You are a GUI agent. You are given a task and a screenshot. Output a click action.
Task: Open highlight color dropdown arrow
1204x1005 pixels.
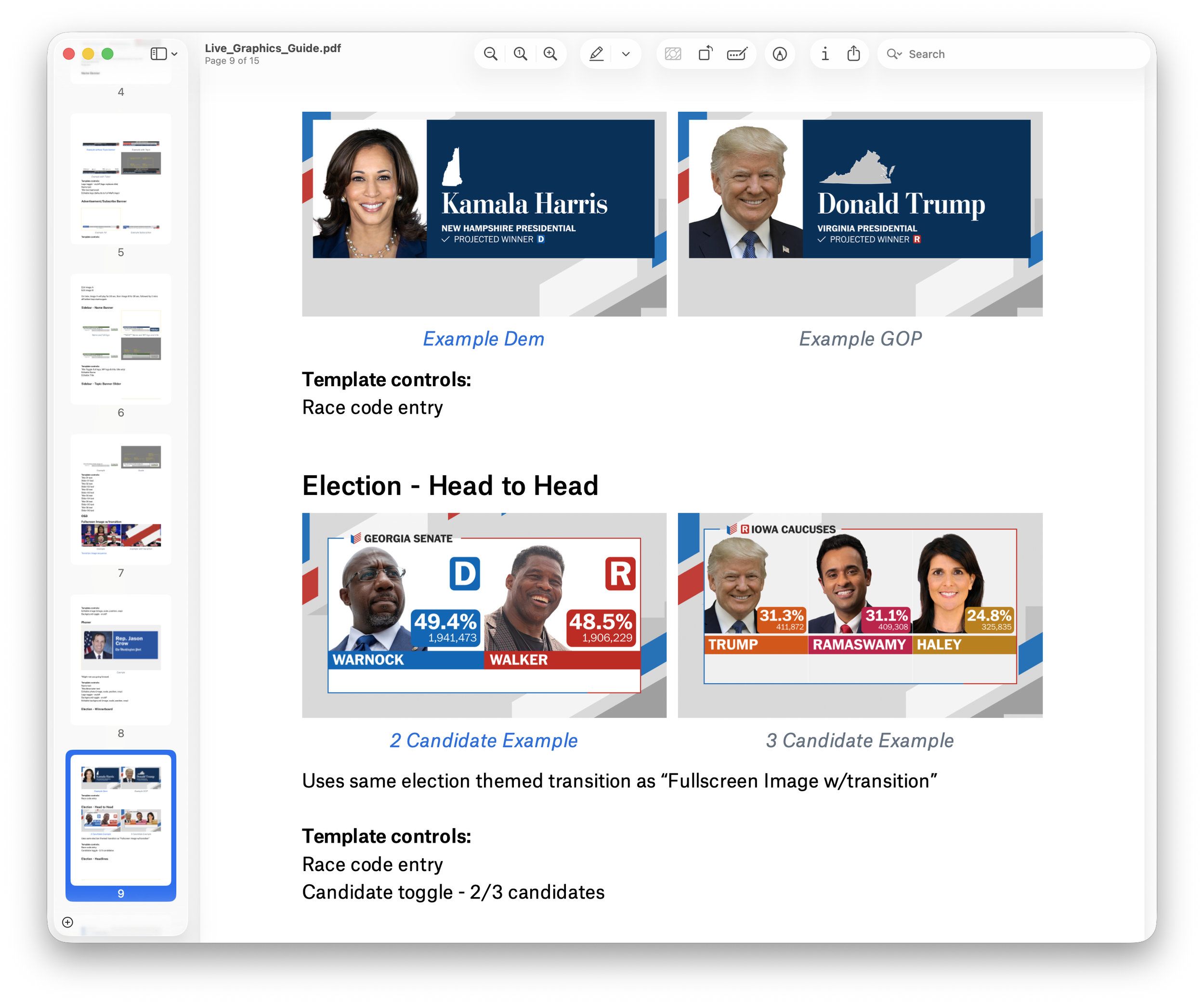(626, 54)
